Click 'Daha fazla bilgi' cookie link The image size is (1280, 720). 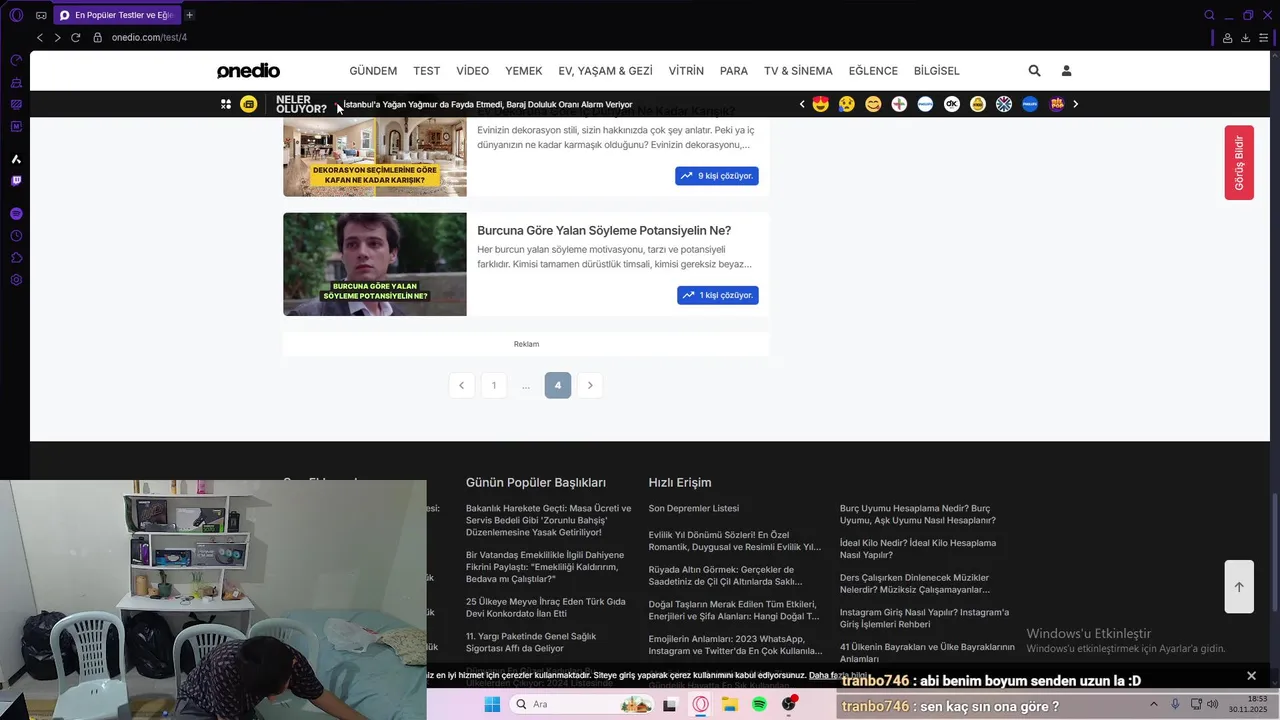[x=838, y=676]
